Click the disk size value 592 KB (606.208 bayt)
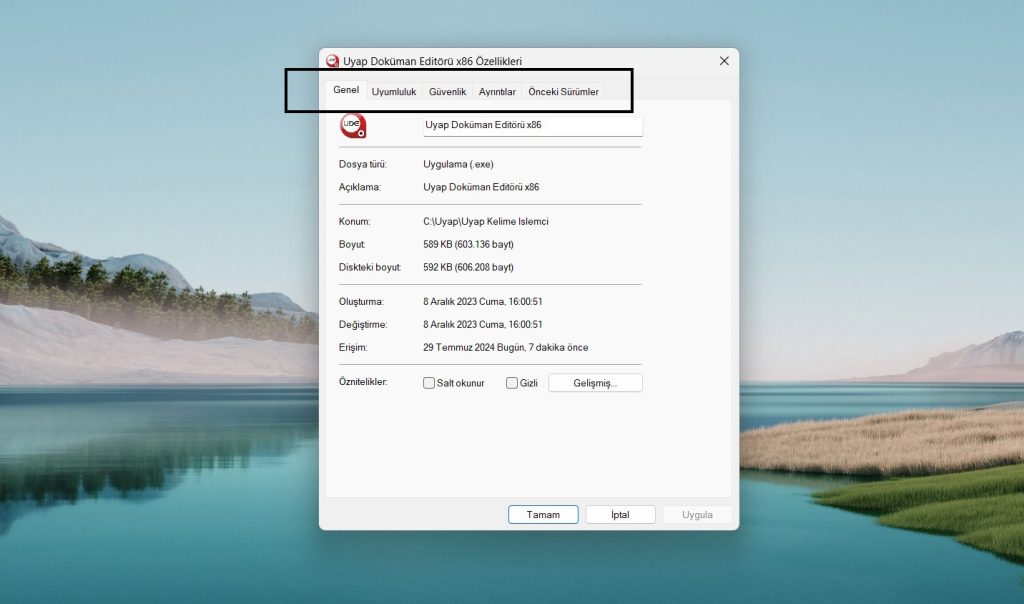Screen dimensions: 1024x604 (x=468, y=267)
